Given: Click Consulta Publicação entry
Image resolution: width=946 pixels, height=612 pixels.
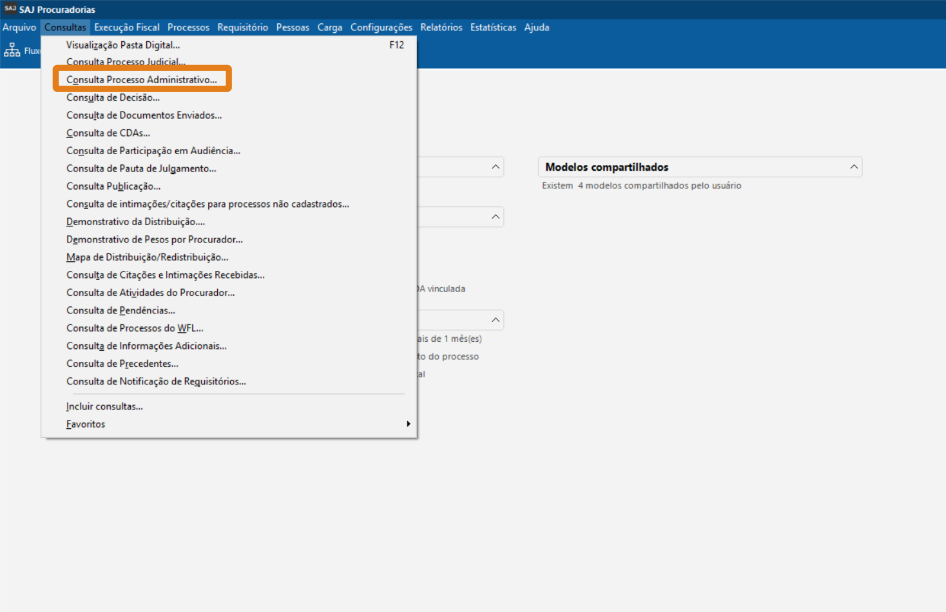Looking at the screenshot, I should coord(113,186).
